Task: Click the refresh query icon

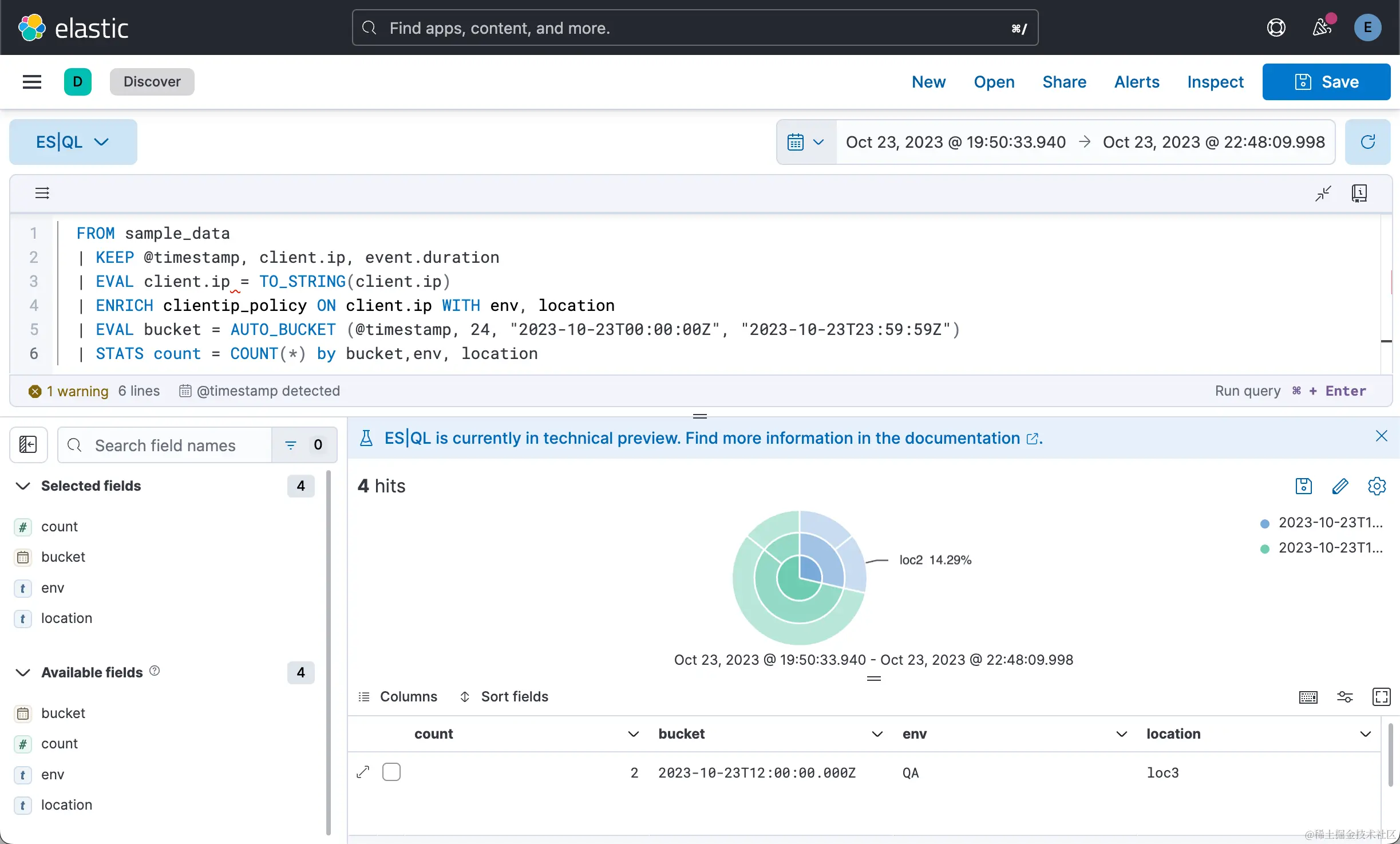Action: (x=1367, y=142)
